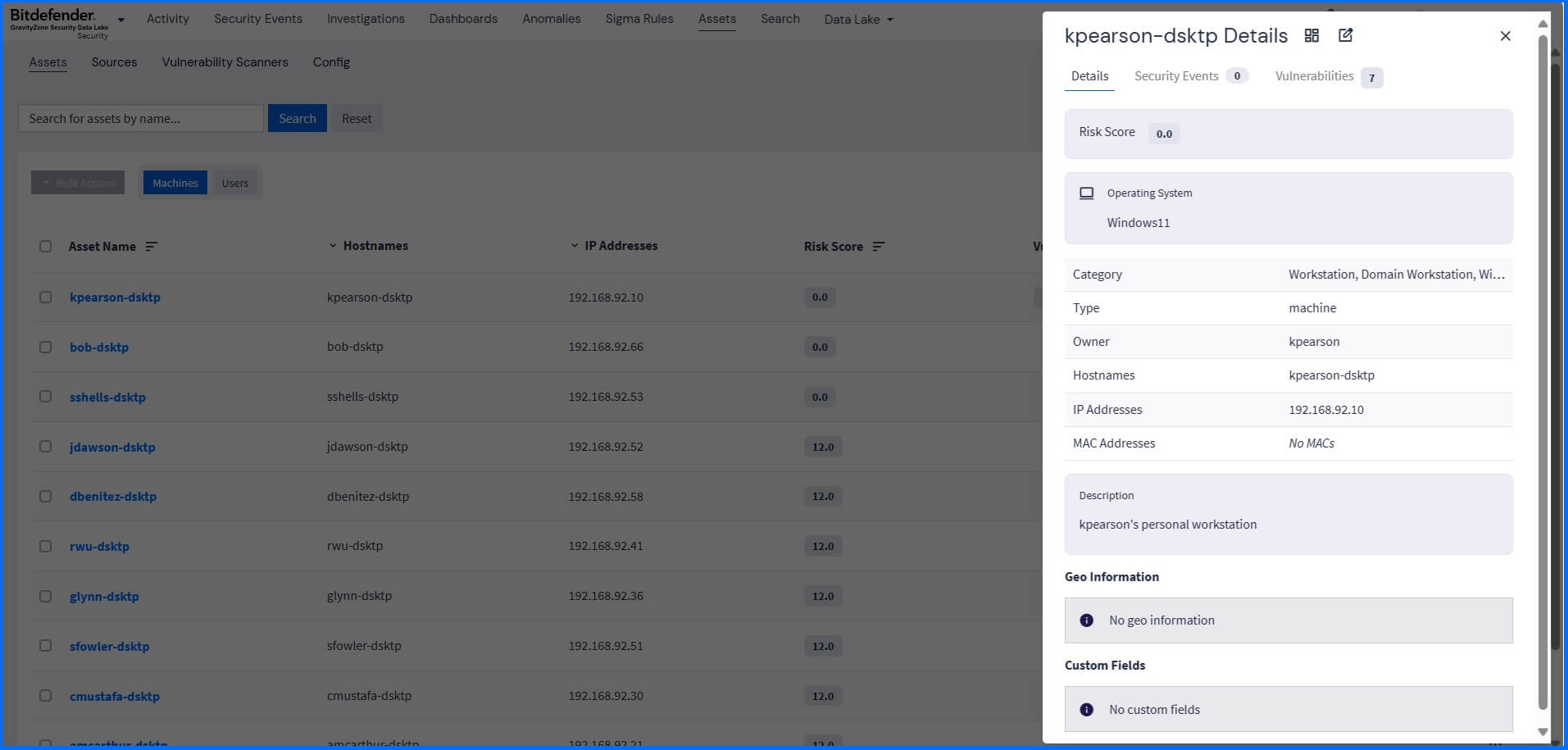Screen dimensions: 1568x750
Task: Click the custom fields info icon
Action: (1086, 710)
